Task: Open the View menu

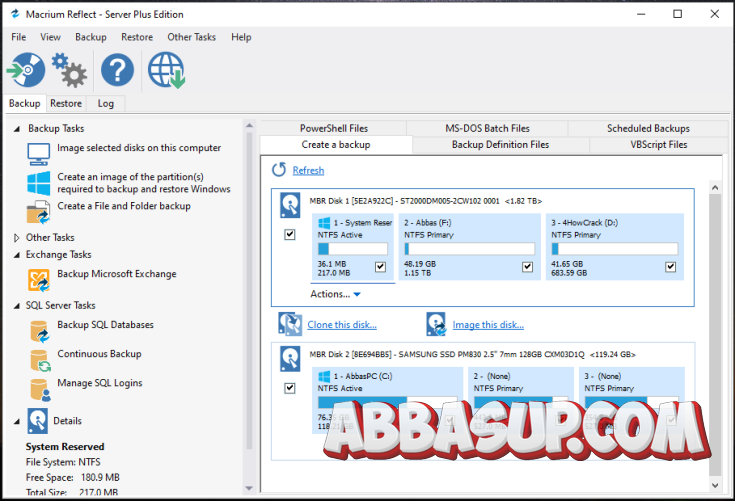Action: coord(50,37)
